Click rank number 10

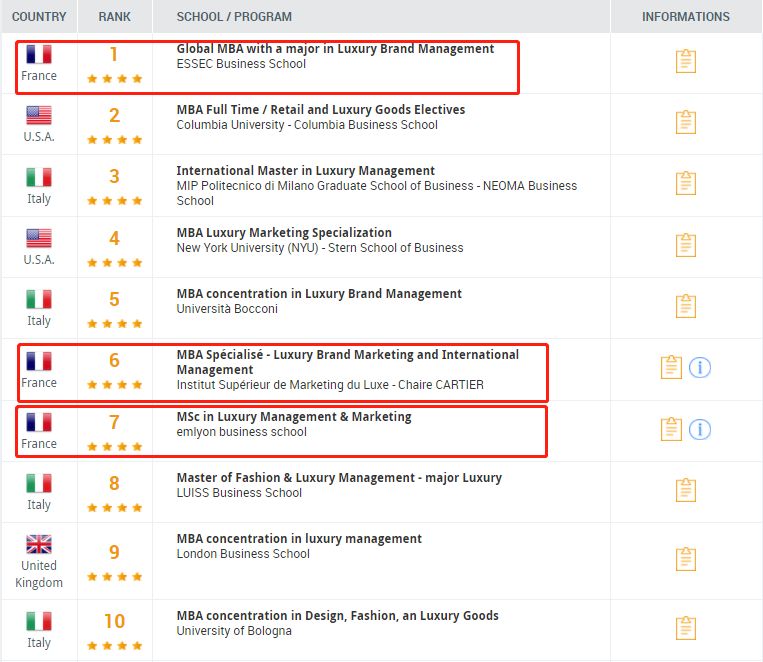tap(114, 621)
